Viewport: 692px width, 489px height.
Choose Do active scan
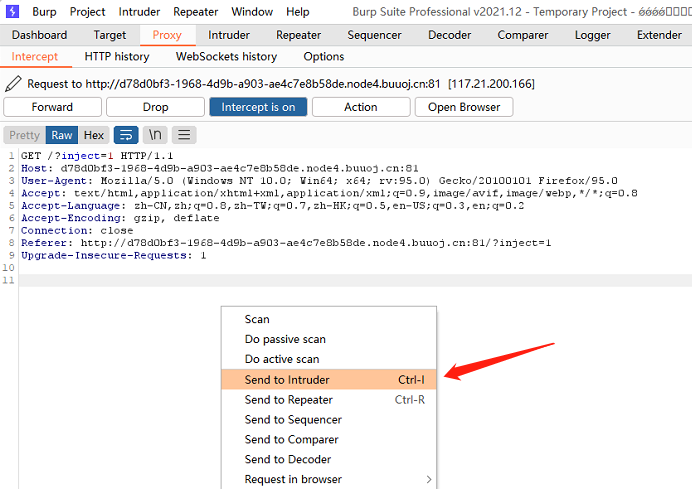[329, 359]
